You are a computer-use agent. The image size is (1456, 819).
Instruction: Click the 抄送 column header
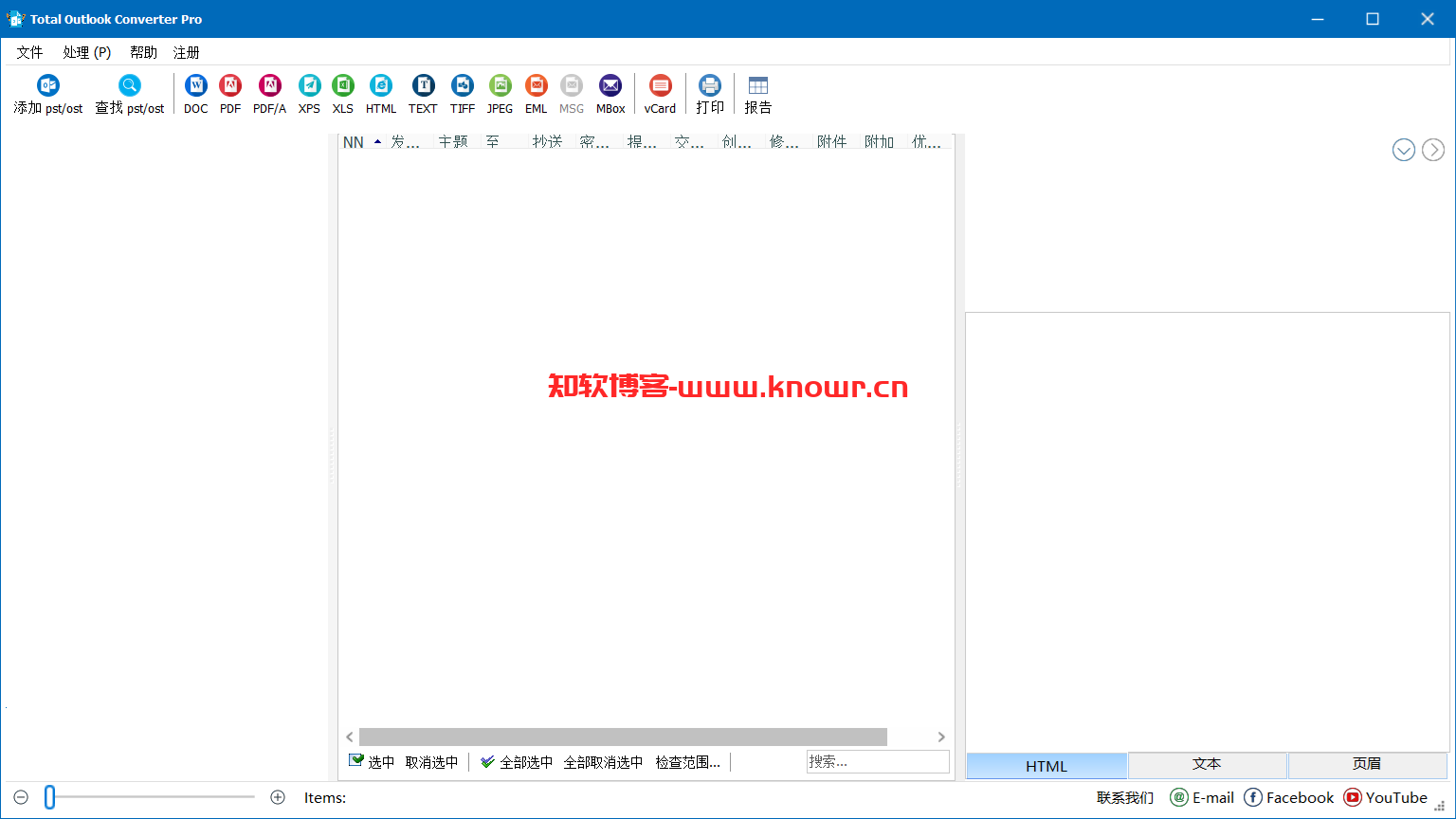(552, 142)
